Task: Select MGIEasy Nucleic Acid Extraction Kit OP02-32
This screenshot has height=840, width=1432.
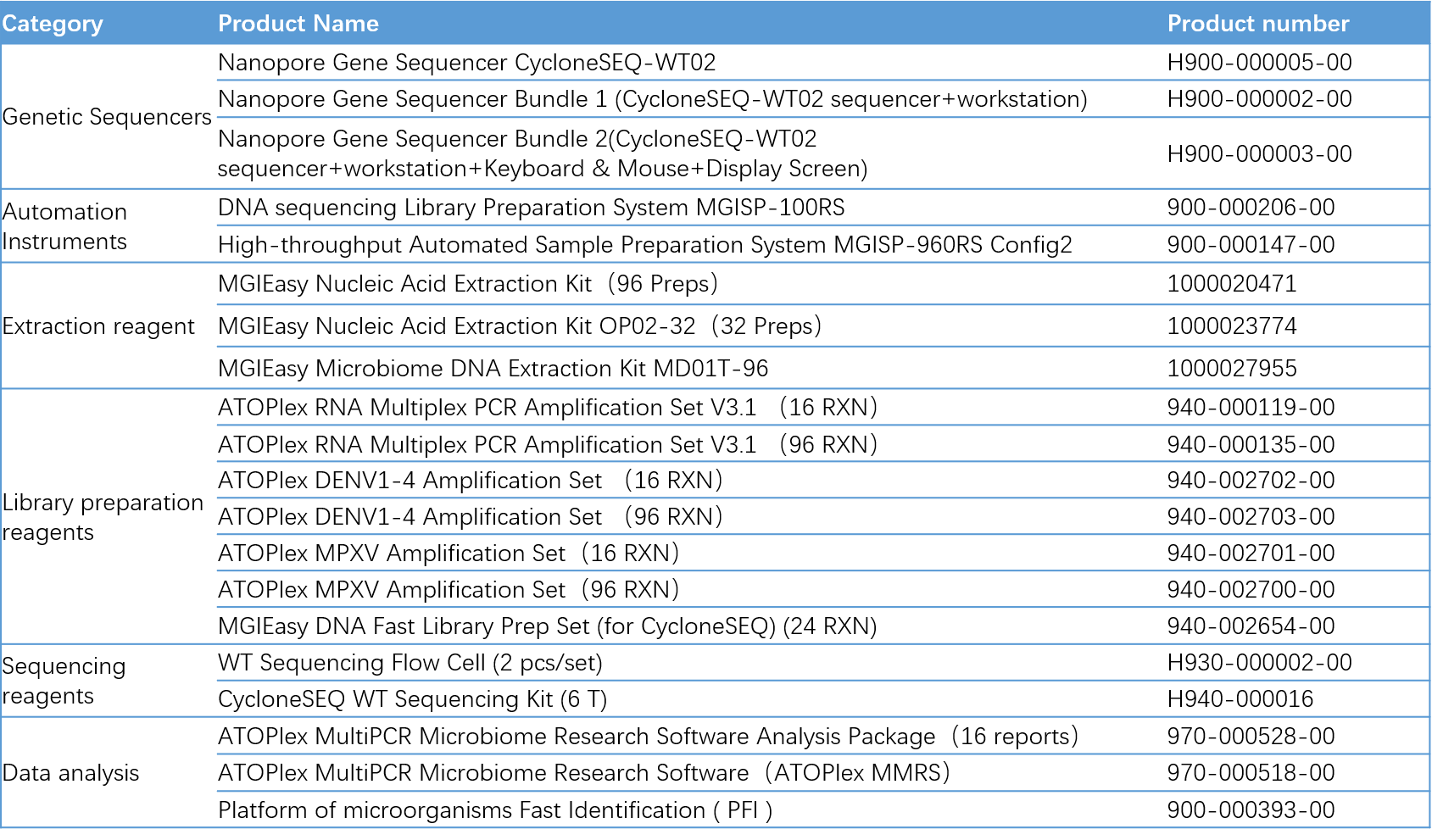Action: 520,326
